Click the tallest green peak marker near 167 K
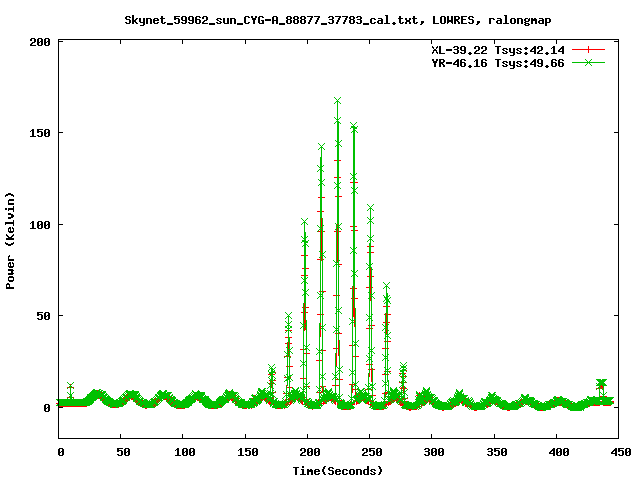The width and height of the screenshot is (640, 480). click(338, 101)
